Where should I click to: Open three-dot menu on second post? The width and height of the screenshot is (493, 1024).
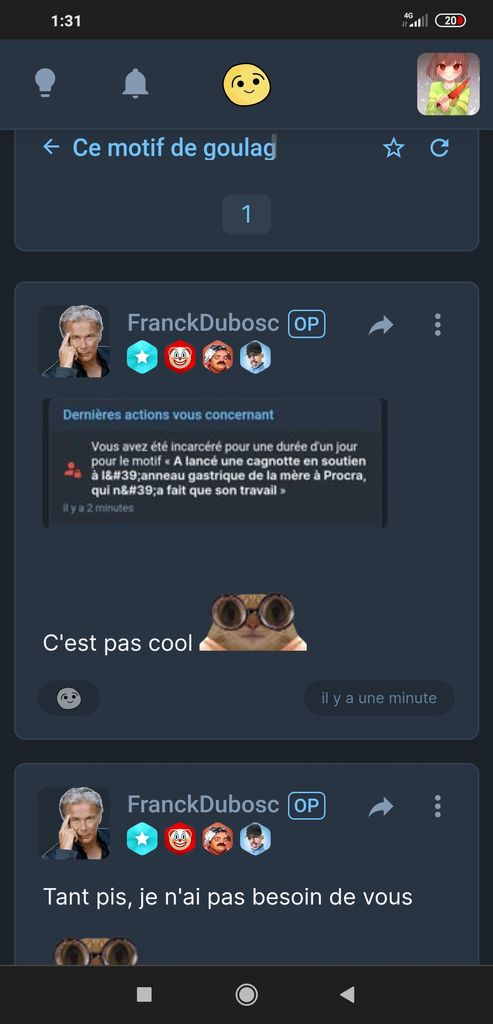point(437,806)
